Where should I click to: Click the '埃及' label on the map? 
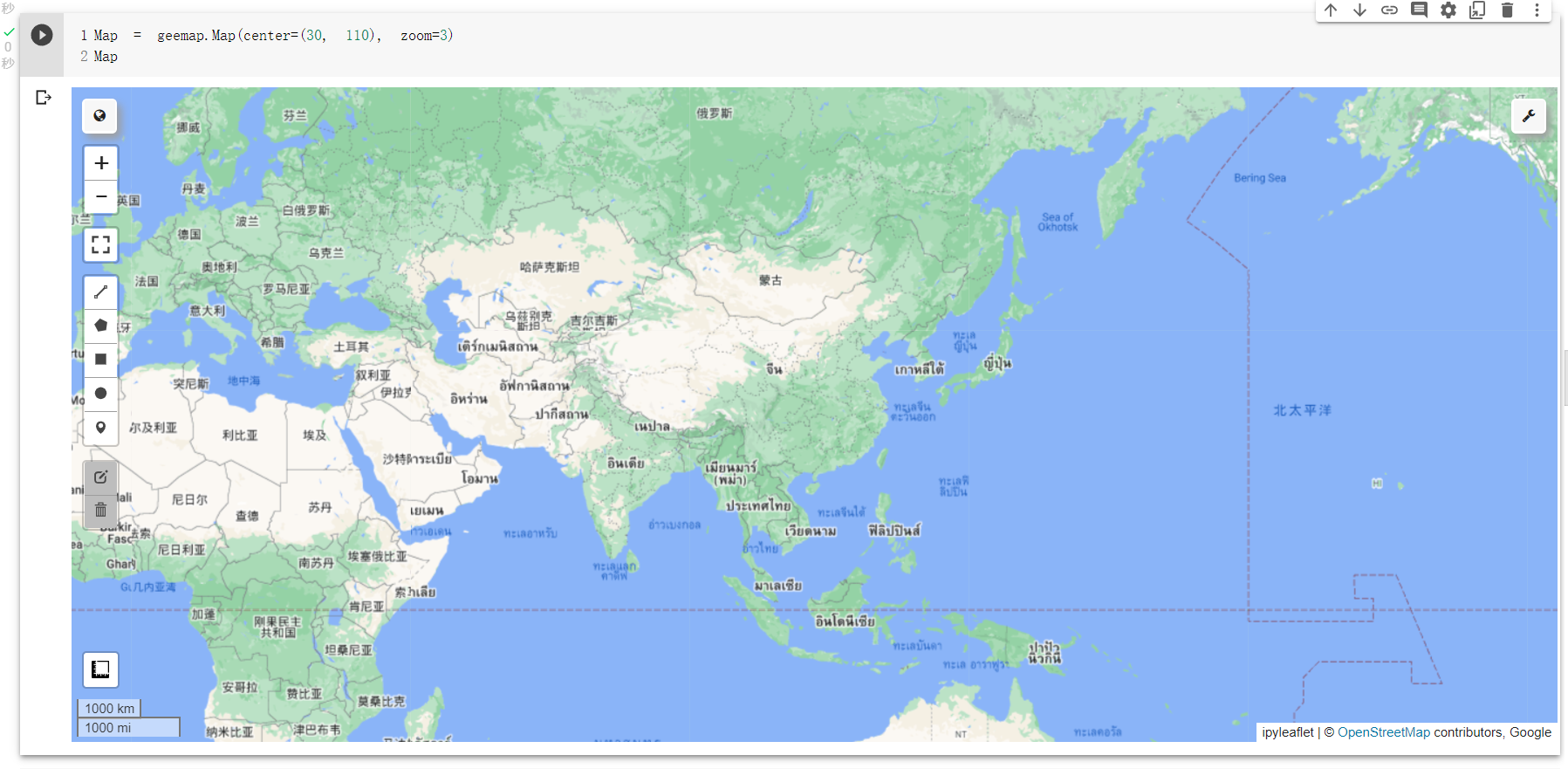click(315, 435)
